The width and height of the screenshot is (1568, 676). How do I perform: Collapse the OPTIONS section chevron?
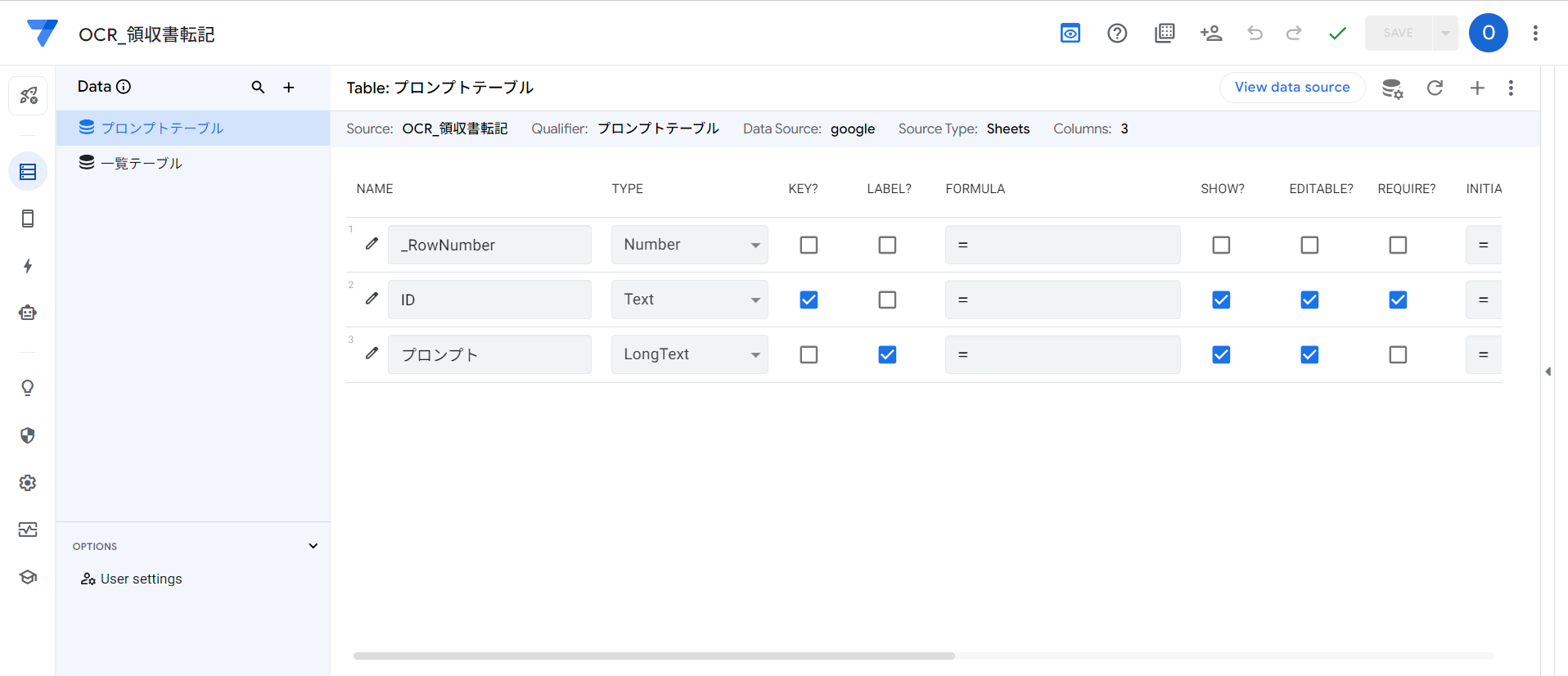coord(313,546)
